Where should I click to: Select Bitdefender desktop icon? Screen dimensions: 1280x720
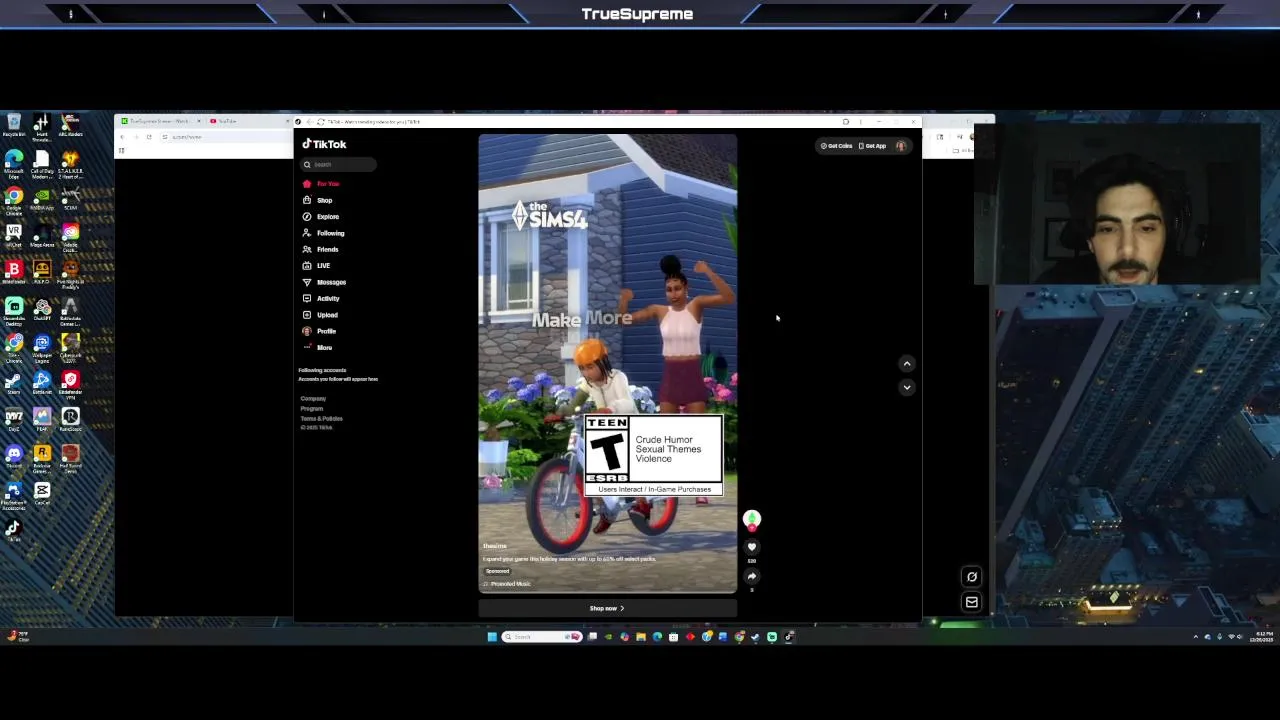(14, 274)
